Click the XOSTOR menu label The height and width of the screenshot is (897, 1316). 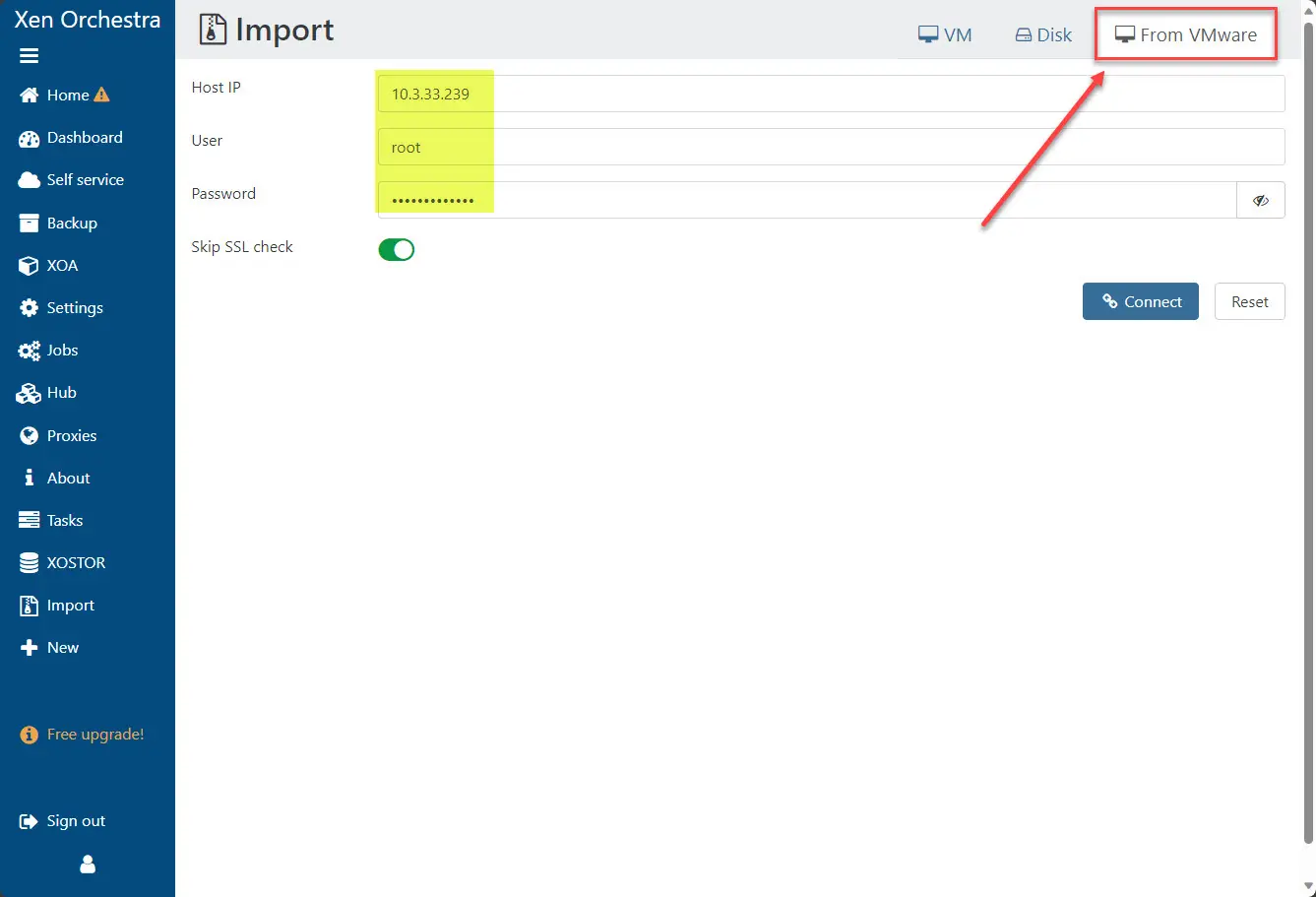tap(76, 563)
